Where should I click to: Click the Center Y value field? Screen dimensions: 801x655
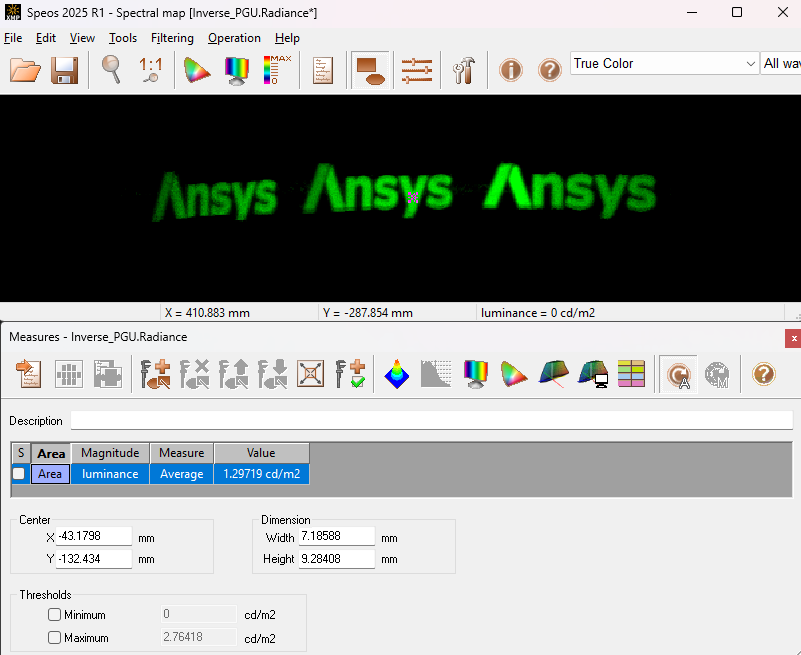(x=94, y=558)
